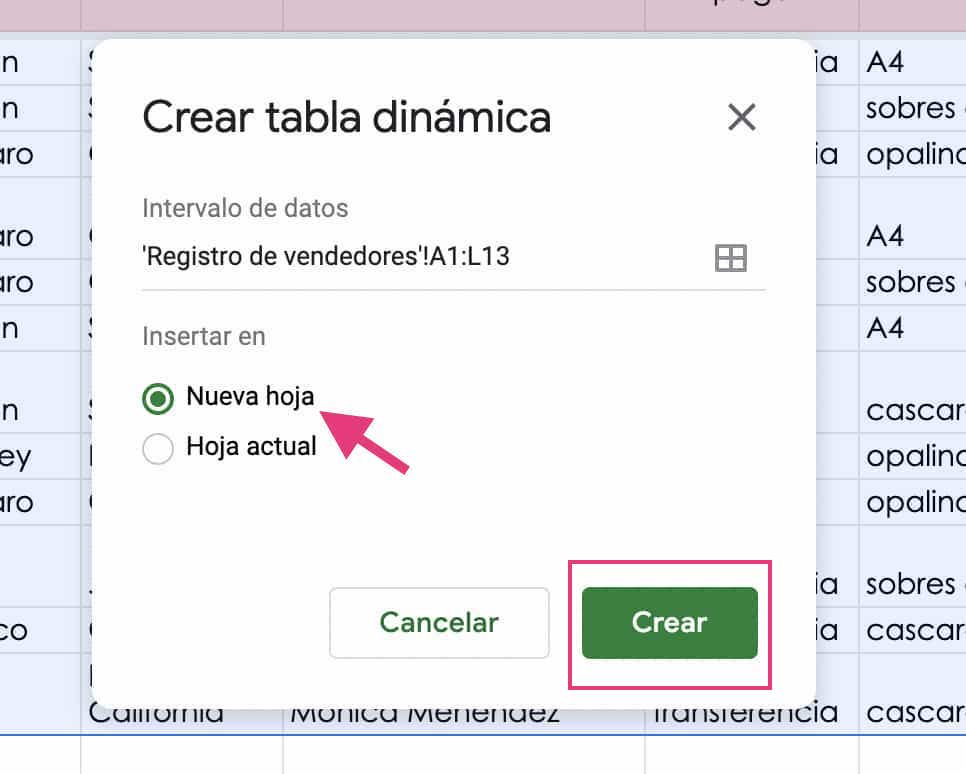966x774 pixels.
Task: Select the opalino cell next to Hoja actual
Action: (x=910, y=455)
